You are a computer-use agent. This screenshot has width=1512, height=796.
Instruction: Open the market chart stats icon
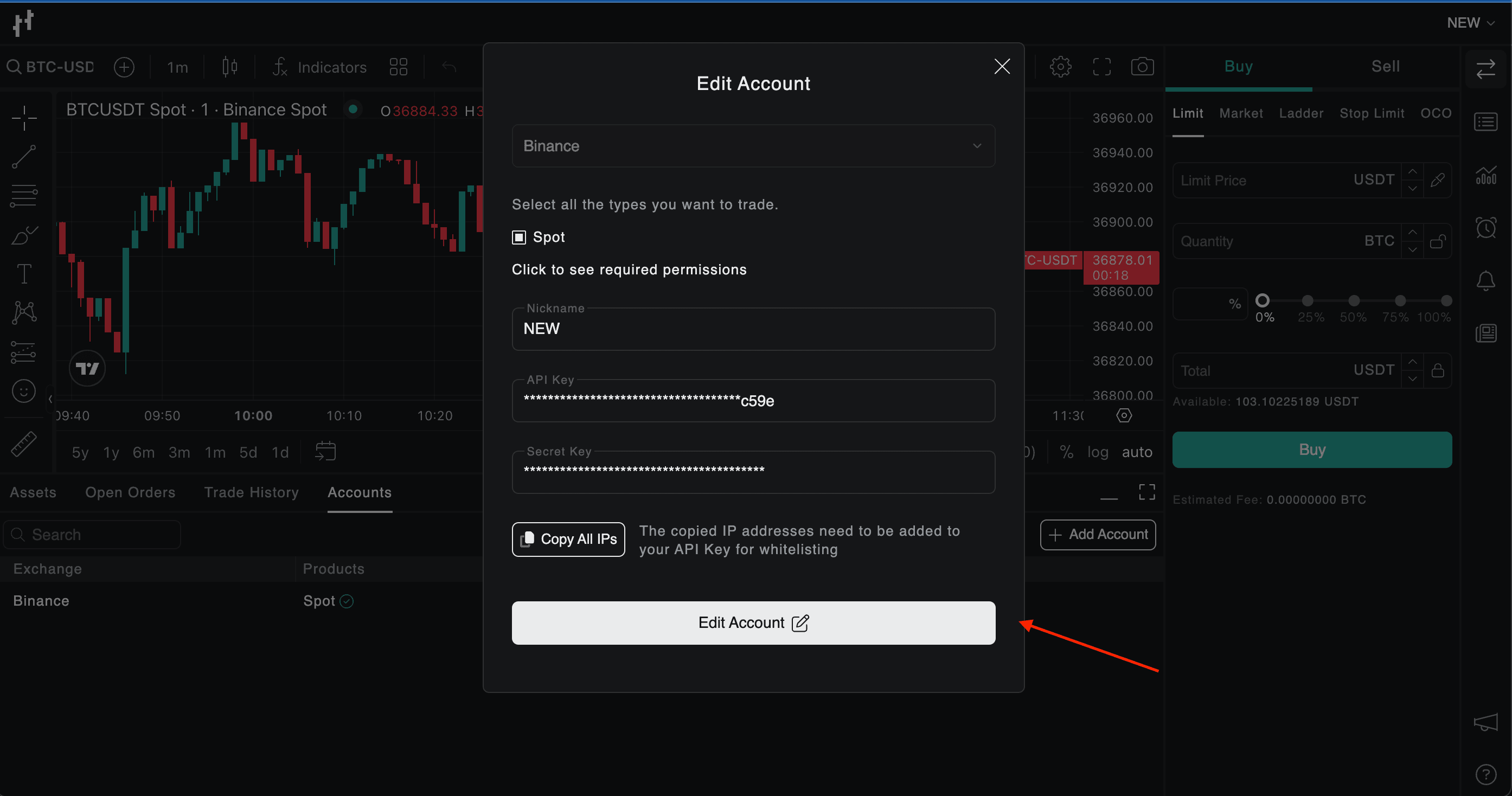[x=1485, y=175]
